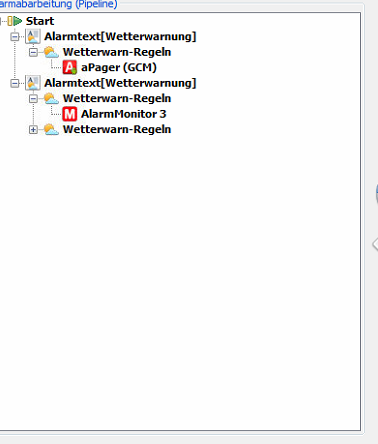Screen dimensions: 378x444
Task: Click weather icon of Wetterwarn-Regeln above aPager
Action: [x=51, y=52]
